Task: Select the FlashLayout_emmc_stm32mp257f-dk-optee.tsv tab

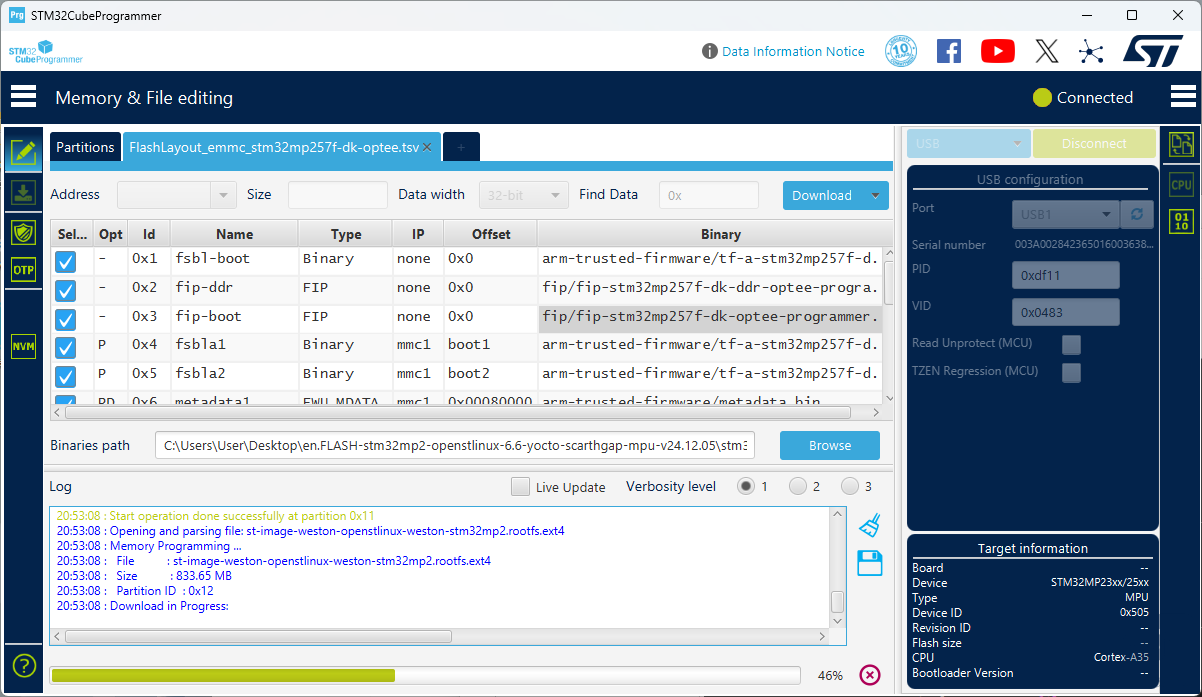Action: coord(274,147)
